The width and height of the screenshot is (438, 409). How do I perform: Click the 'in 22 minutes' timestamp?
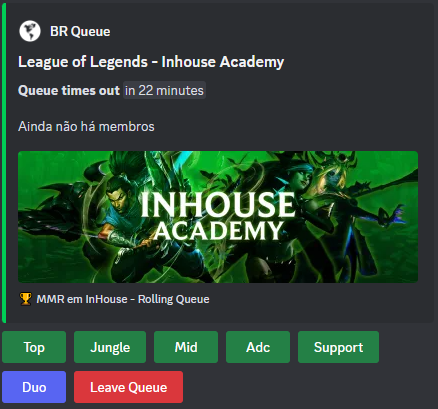pyautogui.click(x=164, y=90)
